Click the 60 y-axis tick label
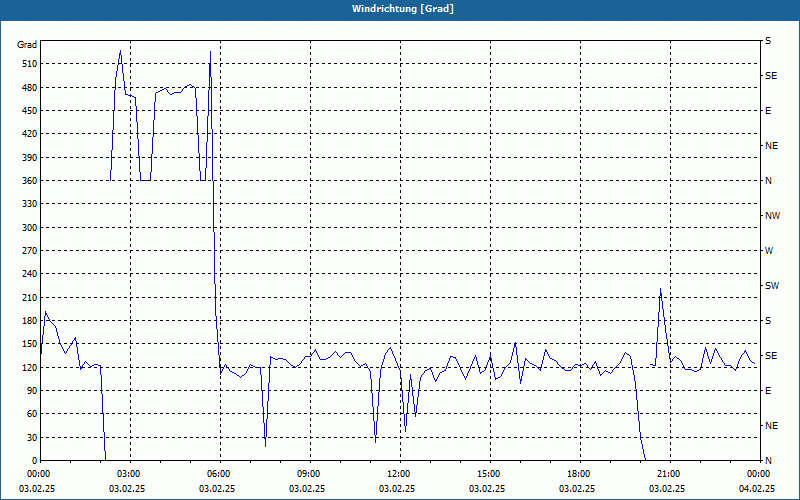Viewport: 800px width, 500px height. pyautogui.click(x=32, y=414)
